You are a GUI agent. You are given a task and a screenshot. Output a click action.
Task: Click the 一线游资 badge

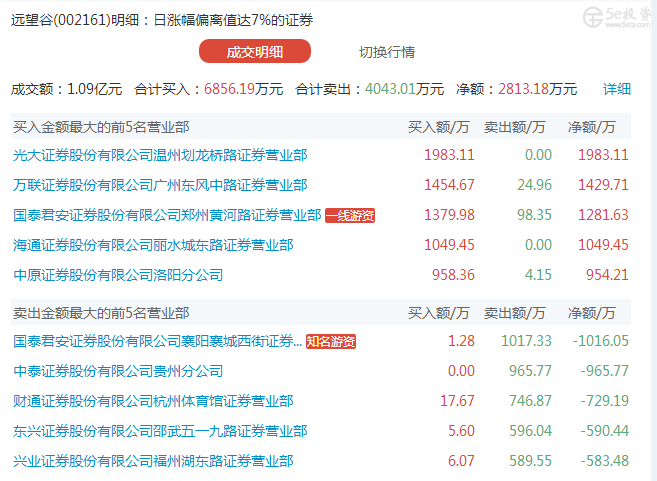(350, 215)
